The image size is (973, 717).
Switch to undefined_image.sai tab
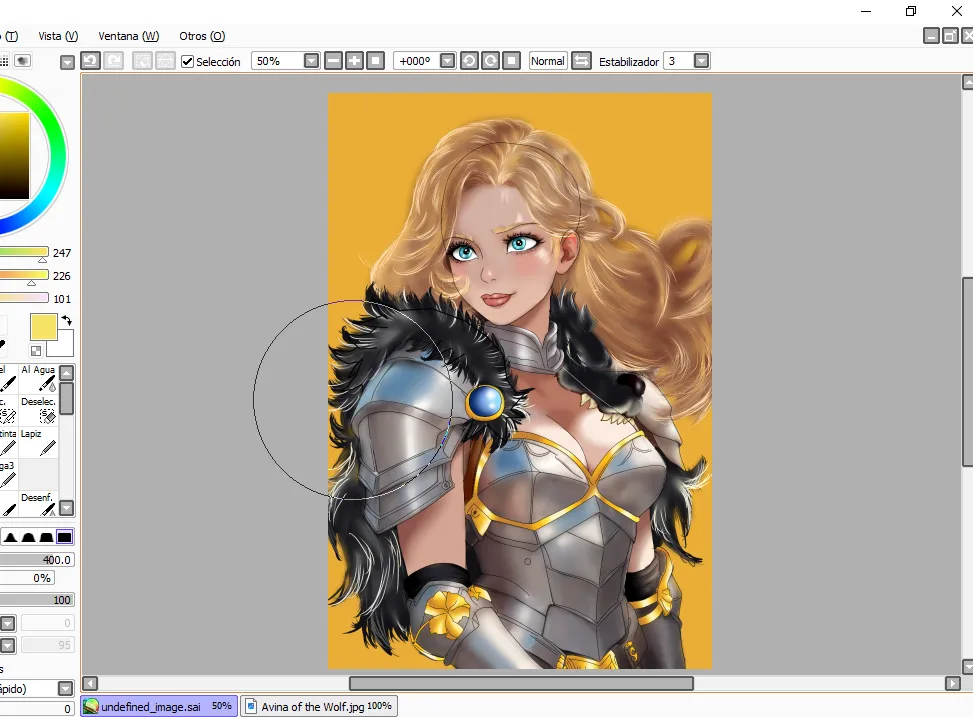pos(159,706)
